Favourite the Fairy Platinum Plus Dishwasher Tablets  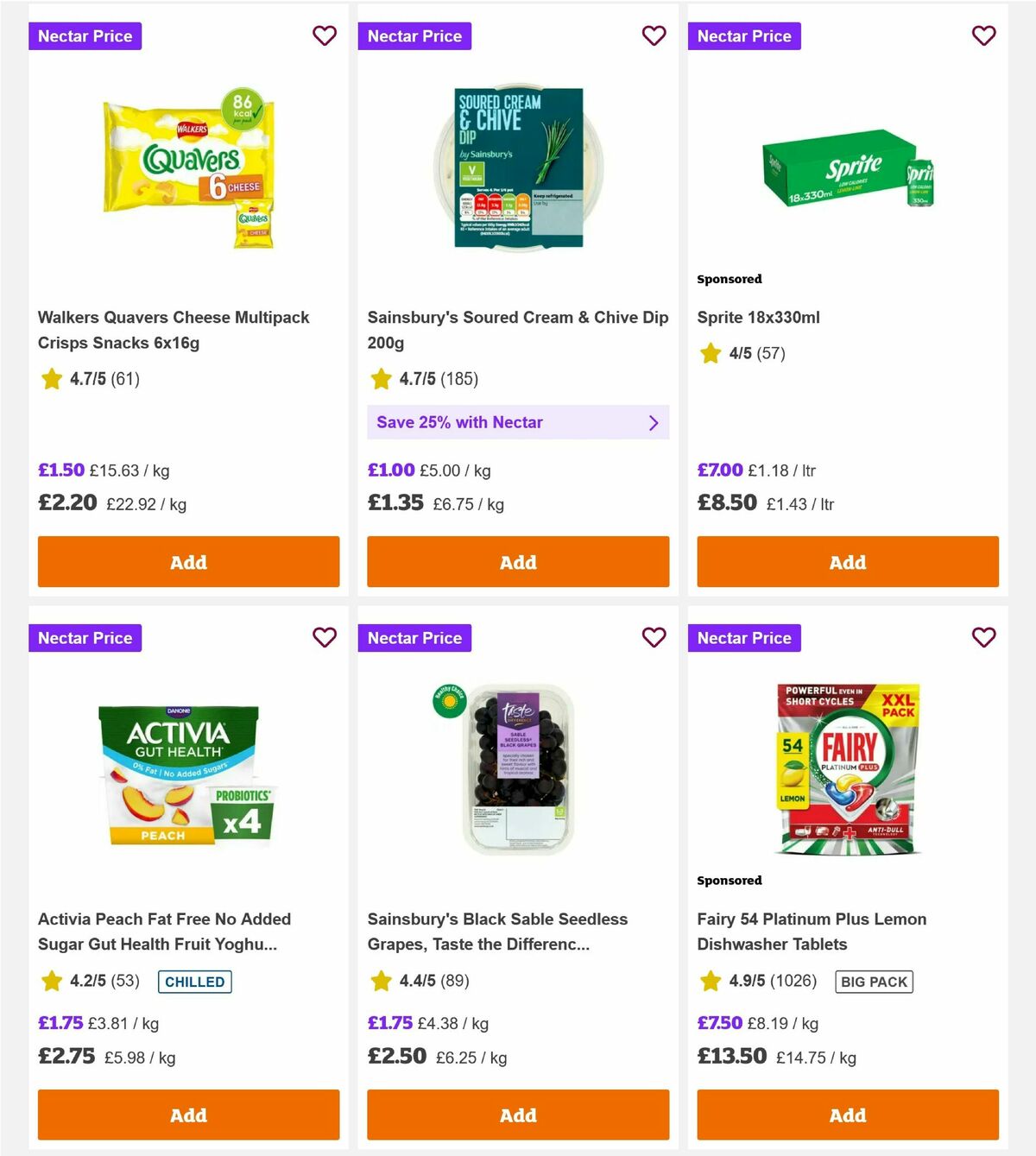coord(983,638)
